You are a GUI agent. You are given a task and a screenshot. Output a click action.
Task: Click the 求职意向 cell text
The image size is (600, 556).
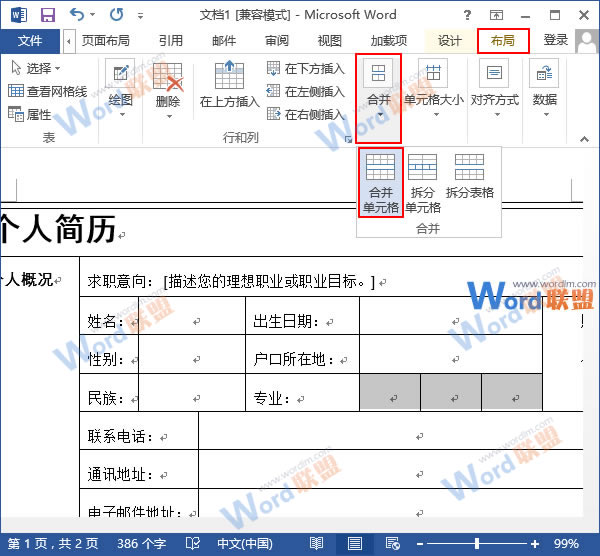tap(231, 282)
